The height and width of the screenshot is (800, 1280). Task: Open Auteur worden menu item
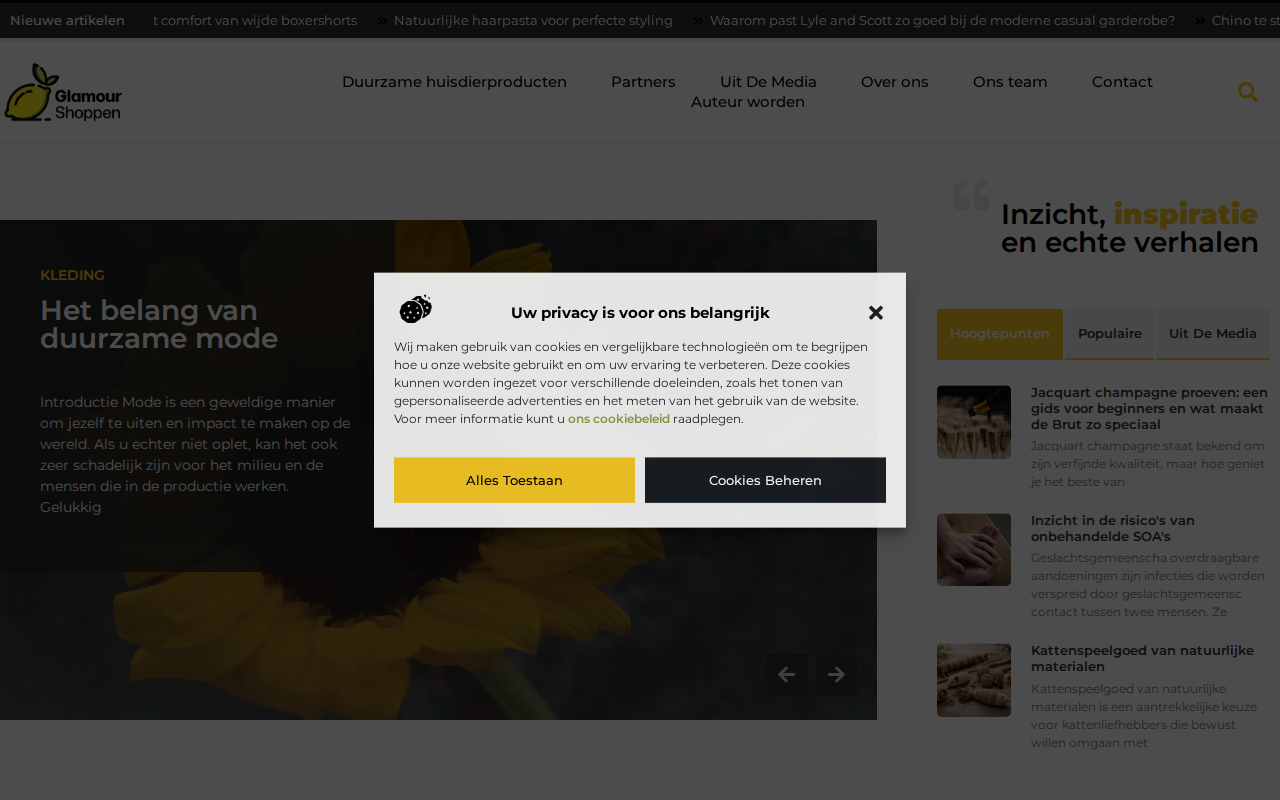pos(748,102)
